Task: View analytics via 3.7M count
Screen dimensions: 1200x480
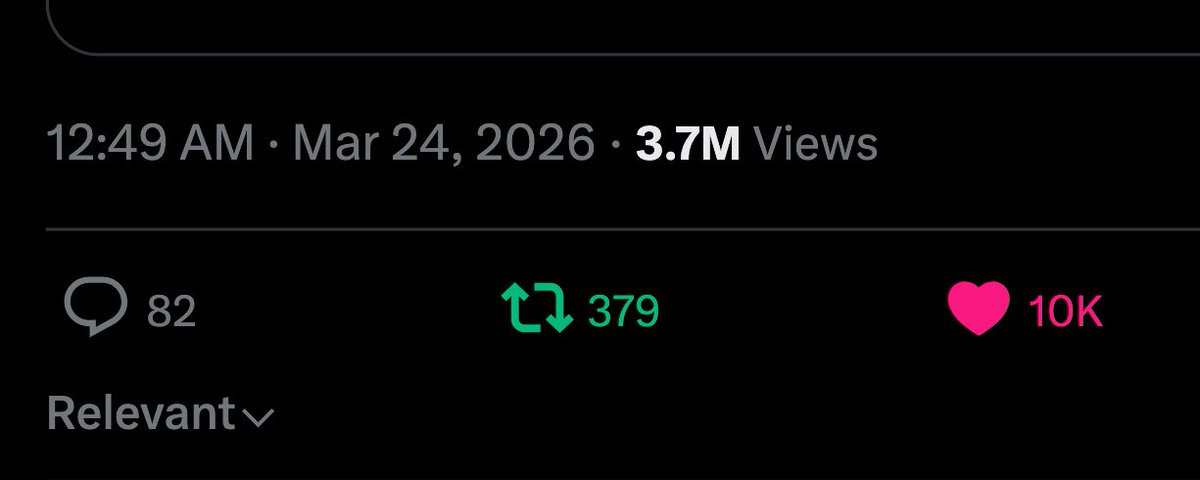Action: click(x=687, y=144)
